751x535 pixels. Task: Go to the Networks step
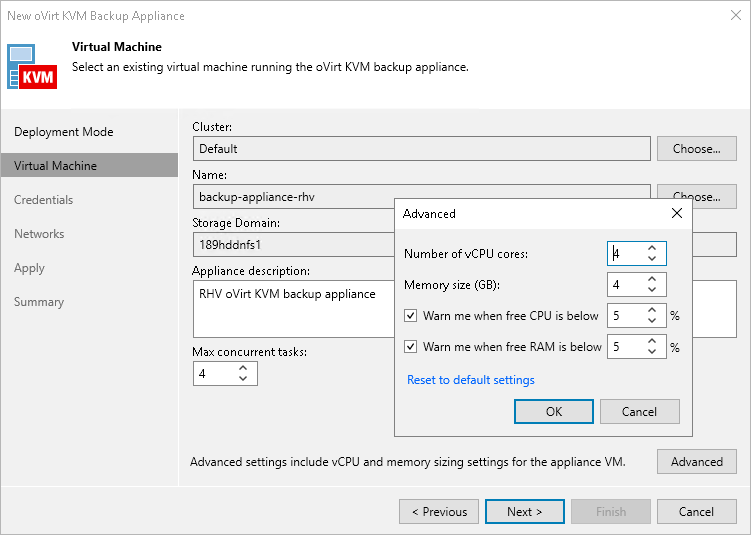[39, 234]
